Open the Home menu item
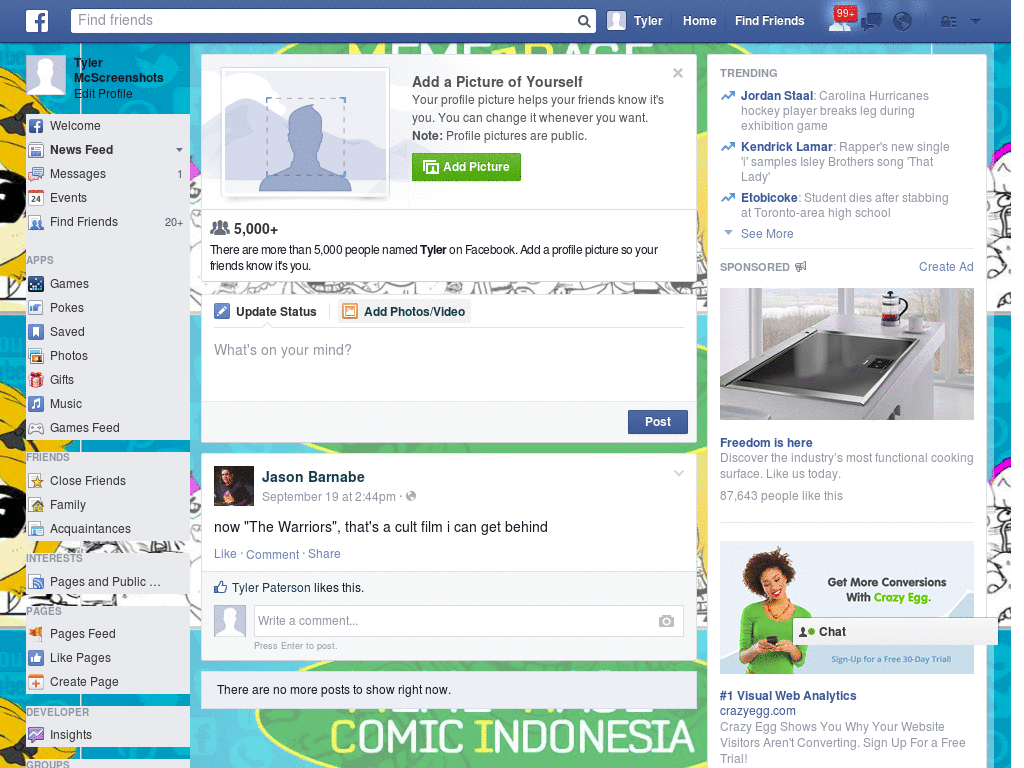The width and height of the screenshot is (1024, 768). tap(699, 20)
